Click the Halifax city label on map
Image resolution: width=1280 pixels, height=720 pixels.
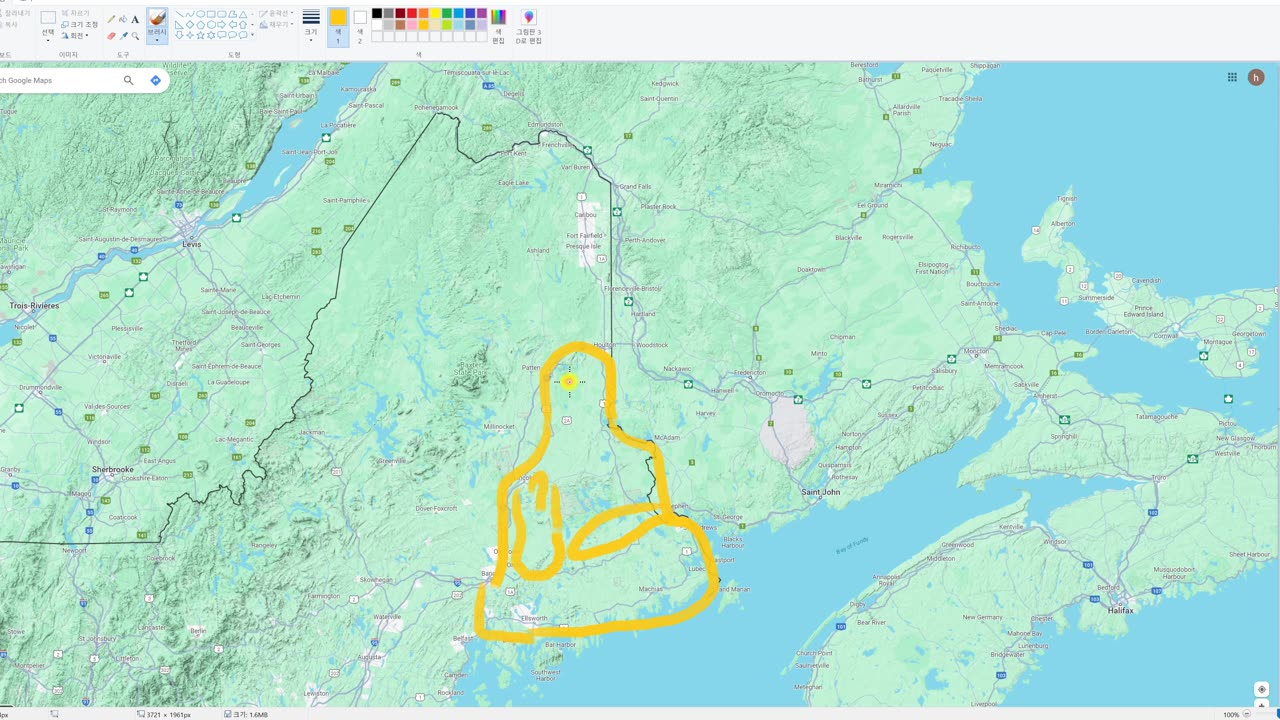tap(1120, 610)
